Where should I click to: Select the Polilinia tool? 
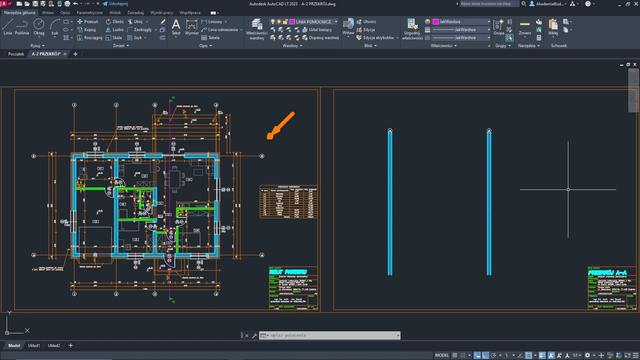coord(22,27)
